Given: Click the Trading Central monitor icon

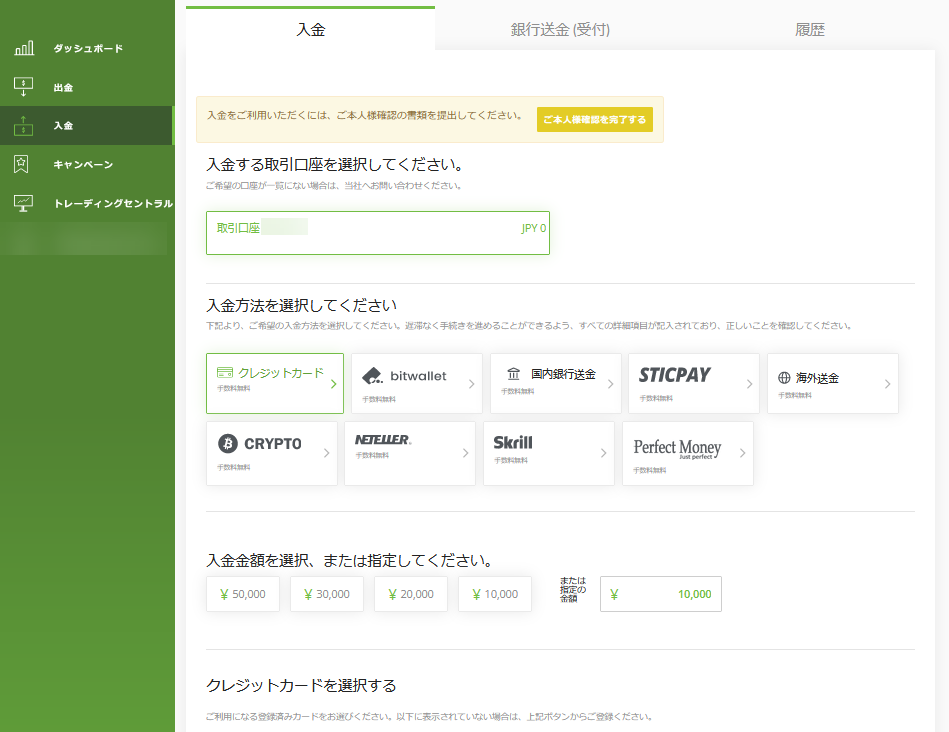Looking at the screenshot, I should tap(24, 203).
